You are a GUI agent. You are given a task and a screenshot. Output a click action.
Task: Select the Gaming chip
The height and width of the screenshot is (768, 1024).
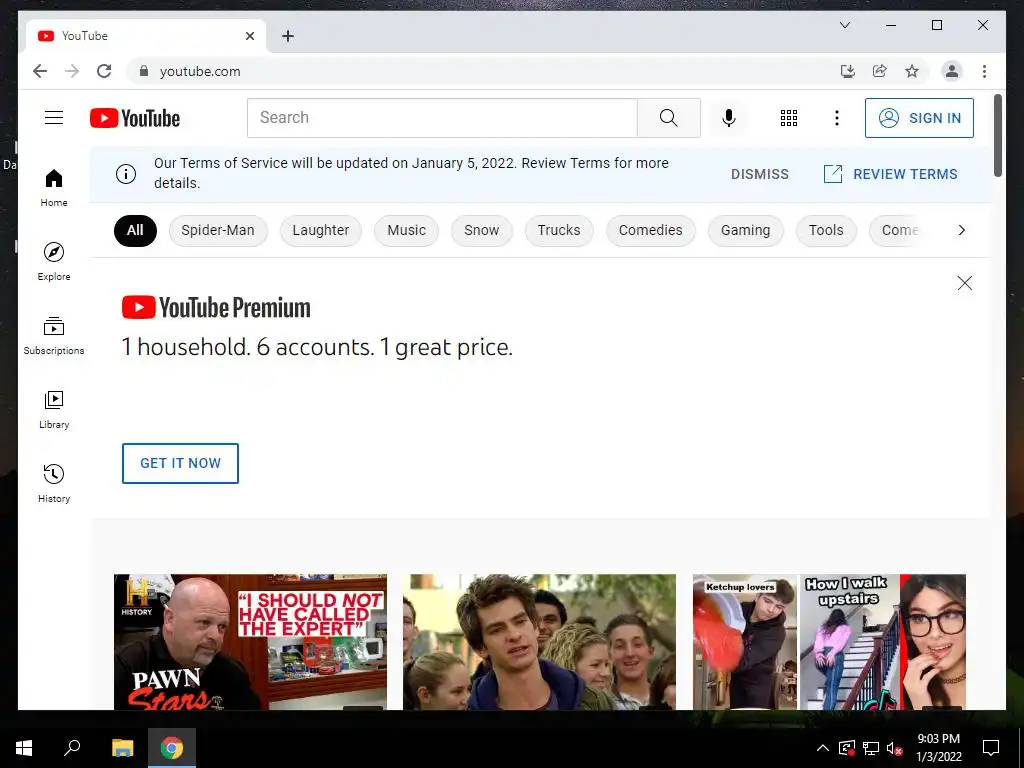(746, 231)
